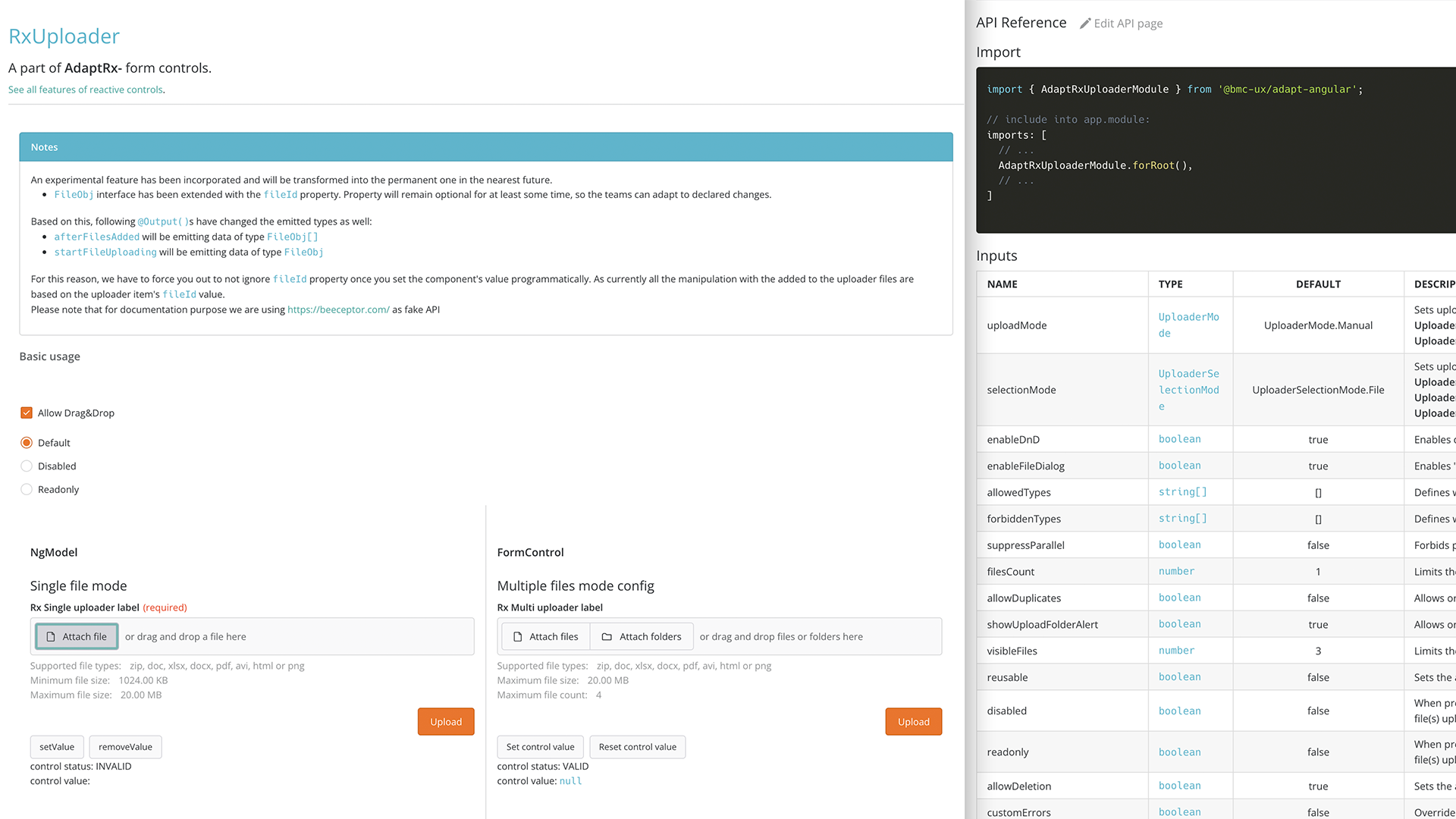
Task: Click Upload button under Multiple files mode
Action: (x=913, y=722)
